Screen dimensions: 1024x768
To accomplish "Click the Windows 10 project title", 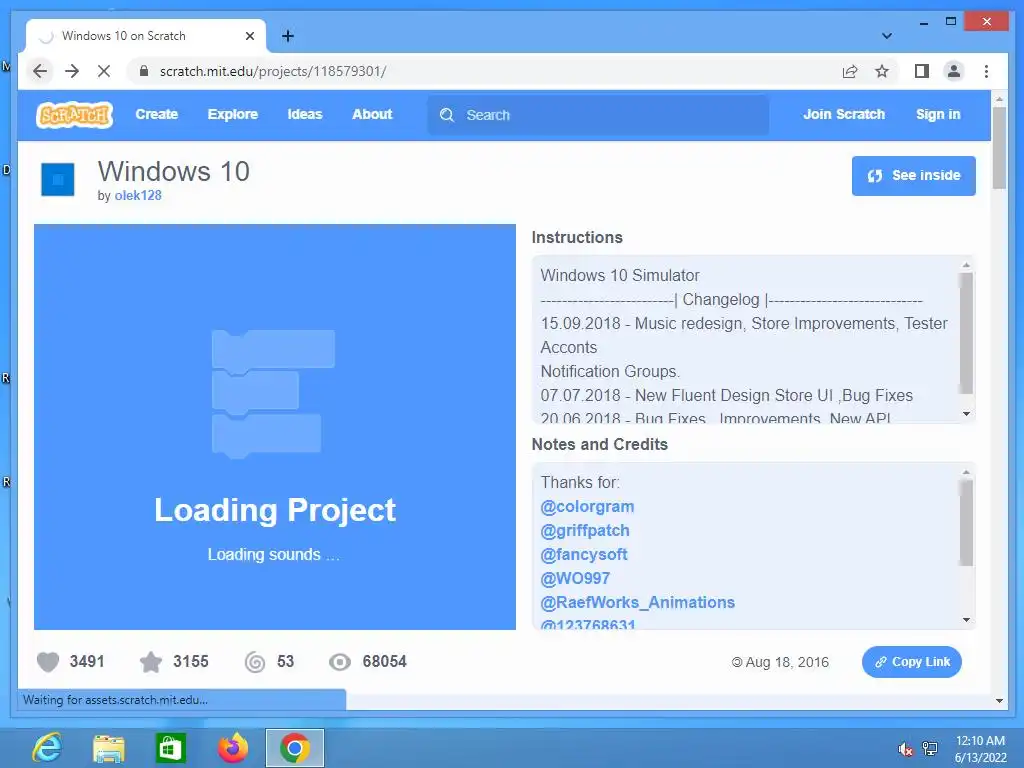I will click(174, 172).
